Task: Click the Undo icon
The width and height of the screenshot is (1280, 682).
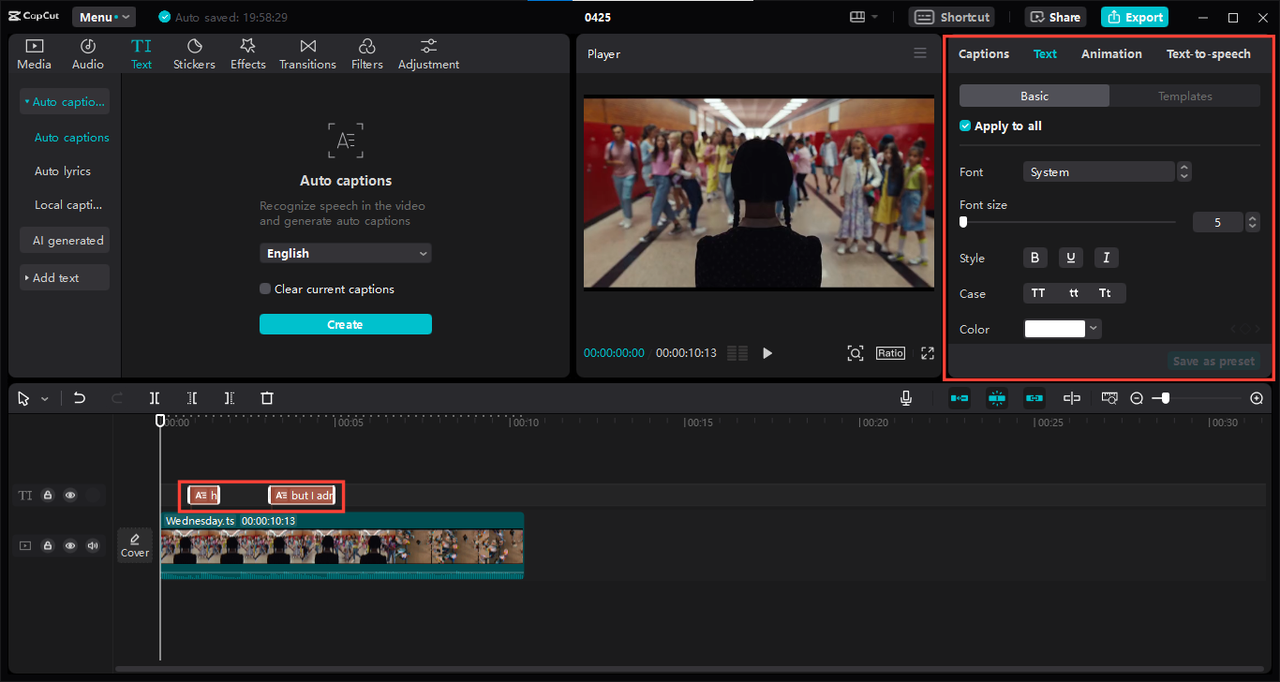Action: click(80, 398)
